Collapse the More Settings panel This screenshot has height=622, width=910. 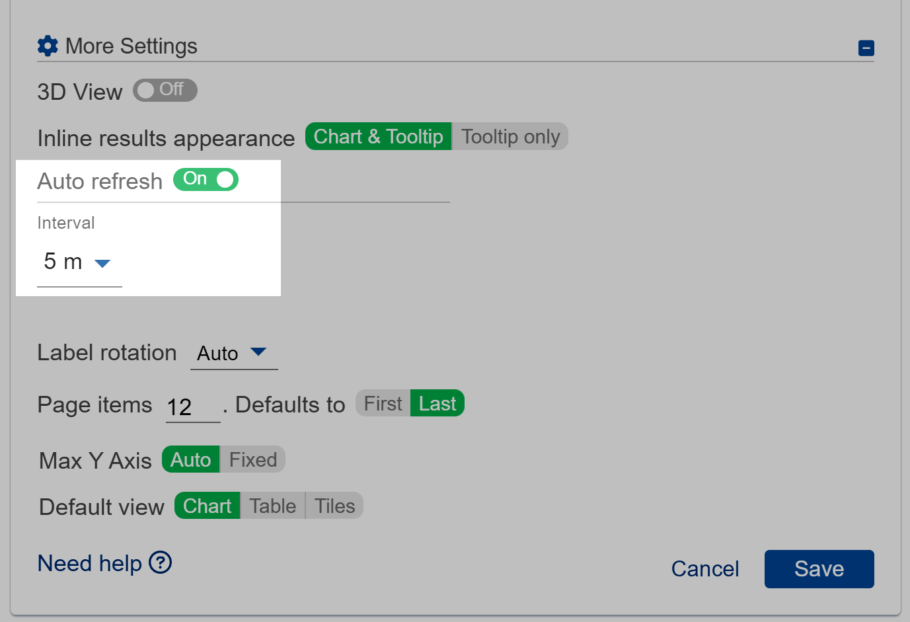tap(867, 47)
